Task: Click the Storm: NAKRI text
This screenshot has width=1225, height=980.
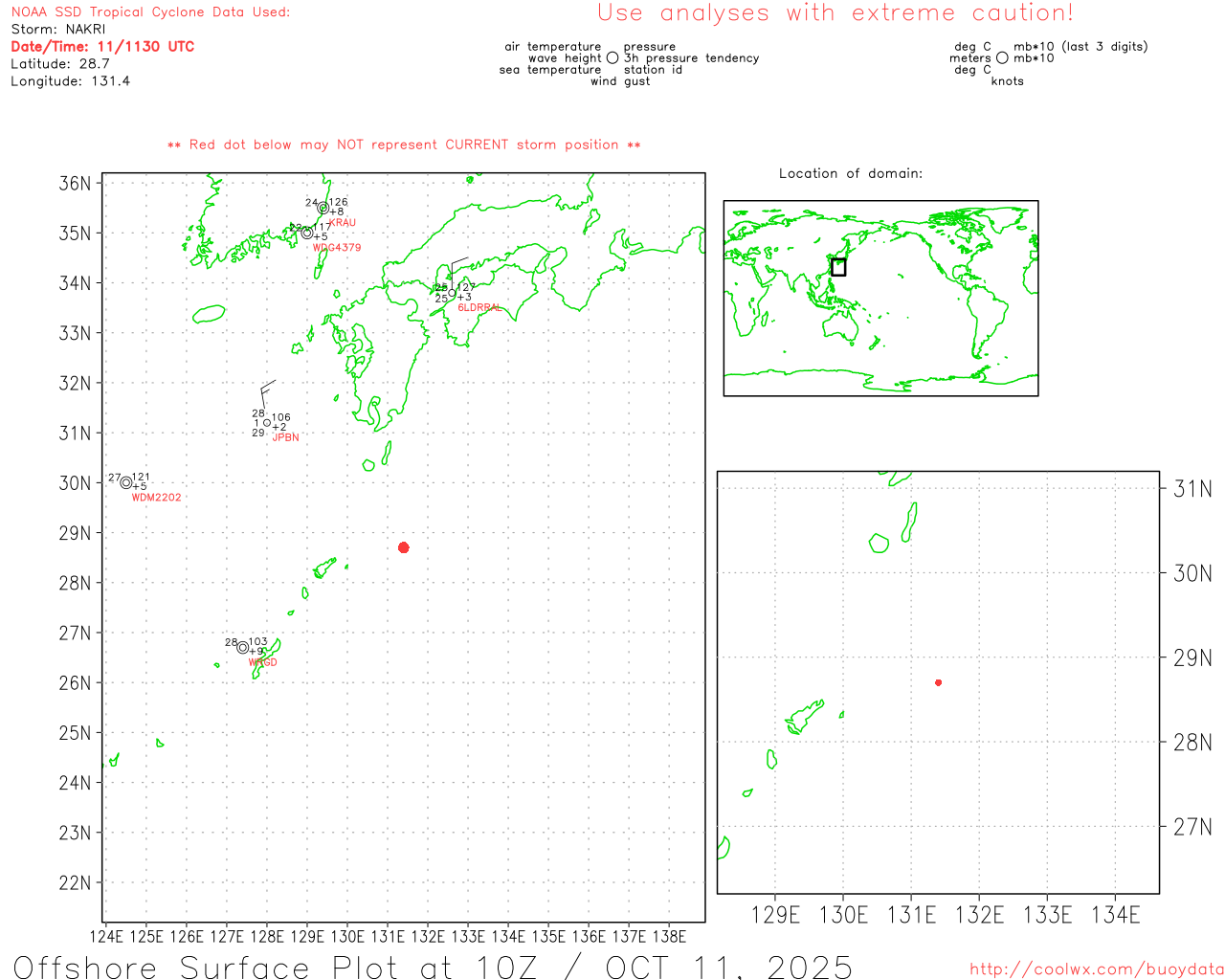Action: (x=58, y=30)
